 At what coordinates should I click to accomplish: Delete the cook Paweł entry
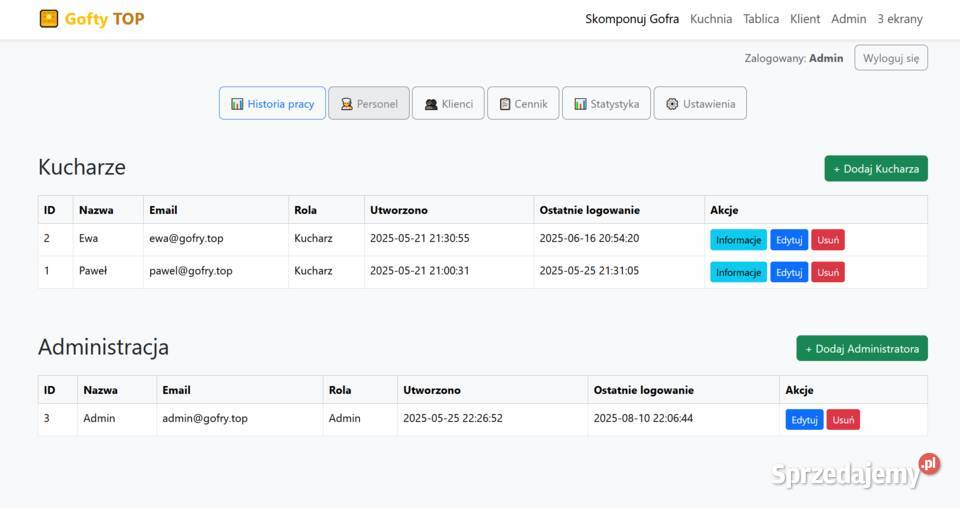pos(828,272)
